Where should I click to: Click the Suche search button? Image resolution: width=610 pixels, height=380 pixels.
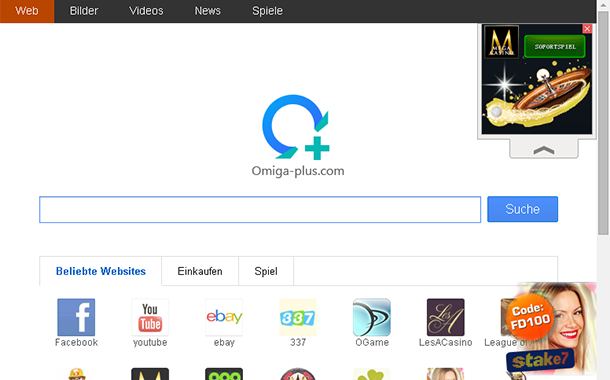coord(522,209)
